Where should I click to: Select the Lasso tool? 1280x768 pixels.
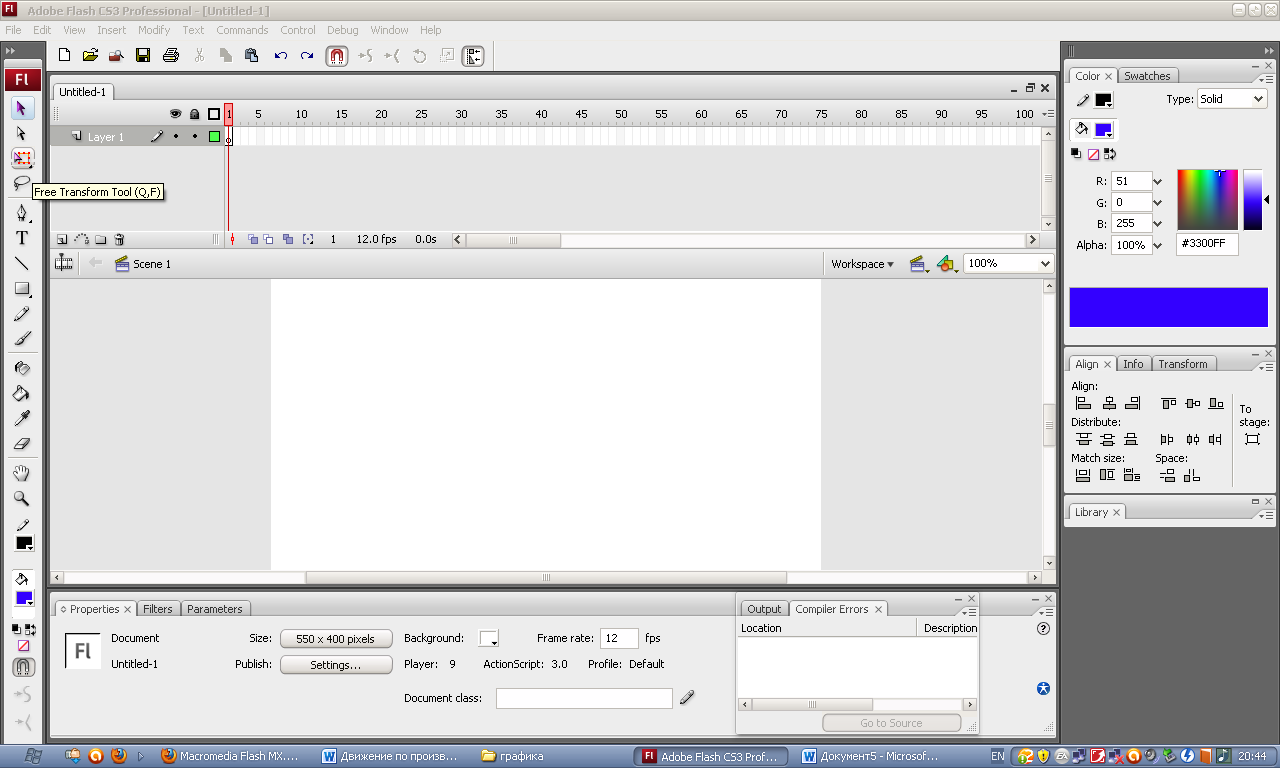click(x=22, y=183)
